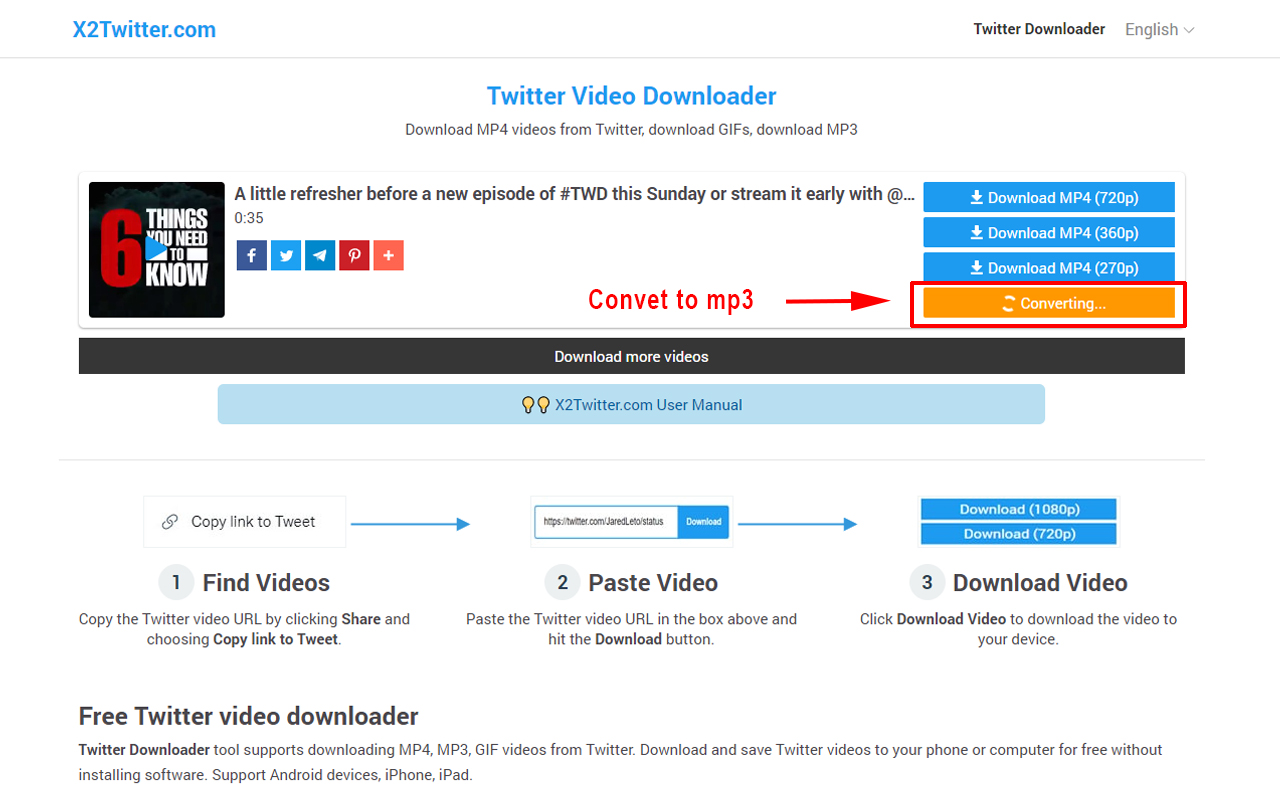Download the video in MP4 (360p)
Screen dimensions: 1280x800
click(1048, 232)
